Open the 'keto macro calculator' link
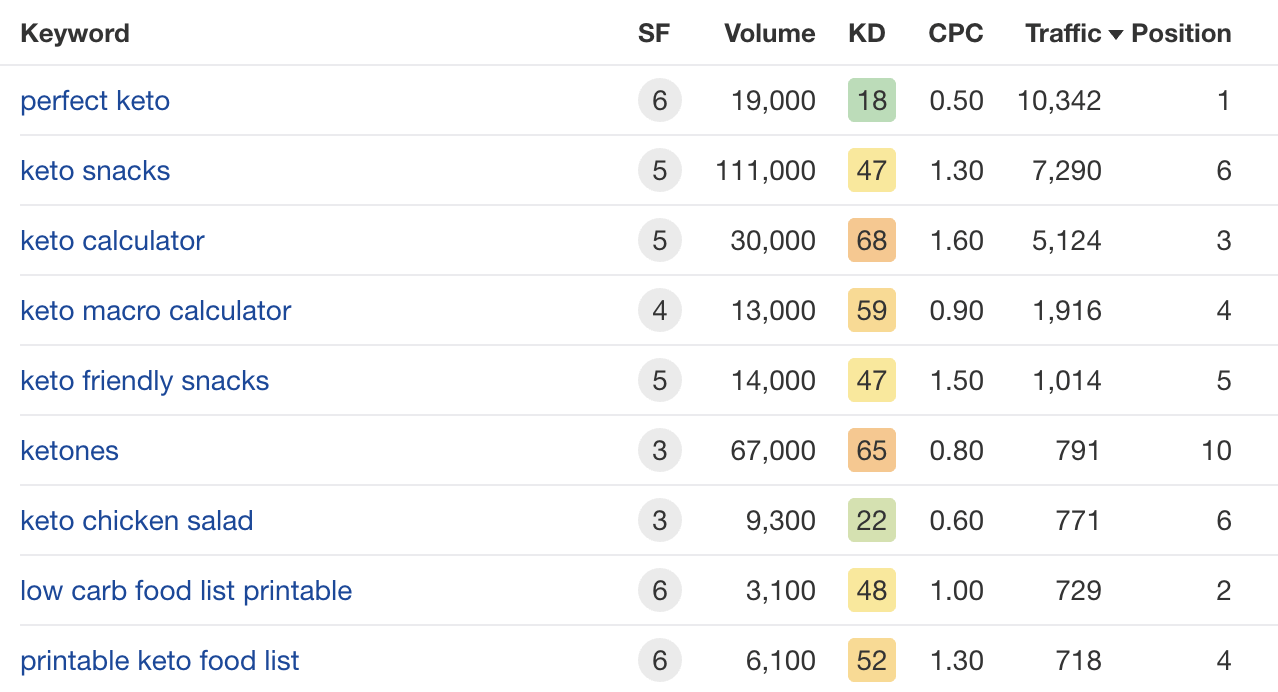The image size is (1278, 692). click(x=155, y=311)
